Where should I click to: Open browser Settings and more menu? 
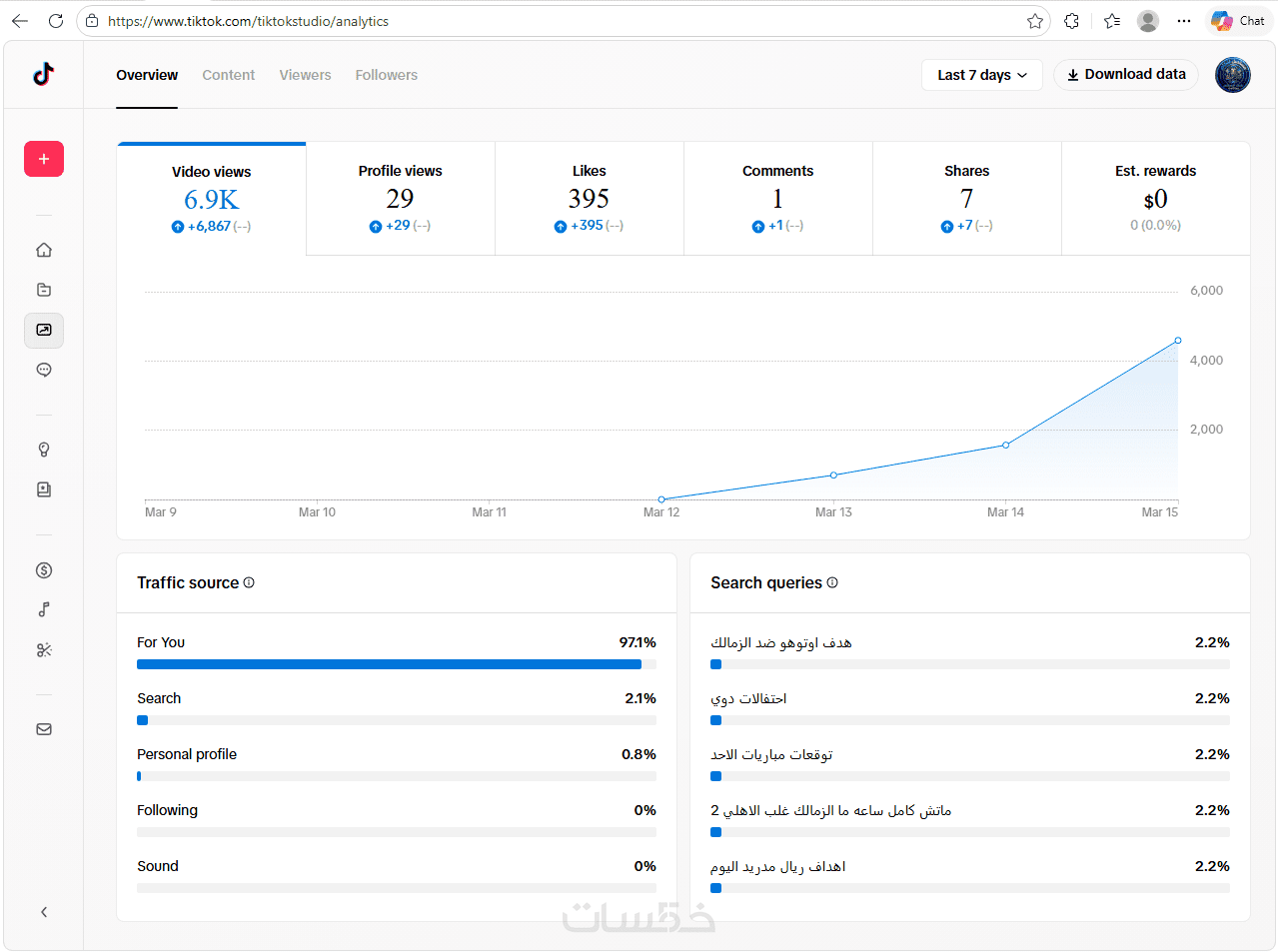tap(1184, 21)
